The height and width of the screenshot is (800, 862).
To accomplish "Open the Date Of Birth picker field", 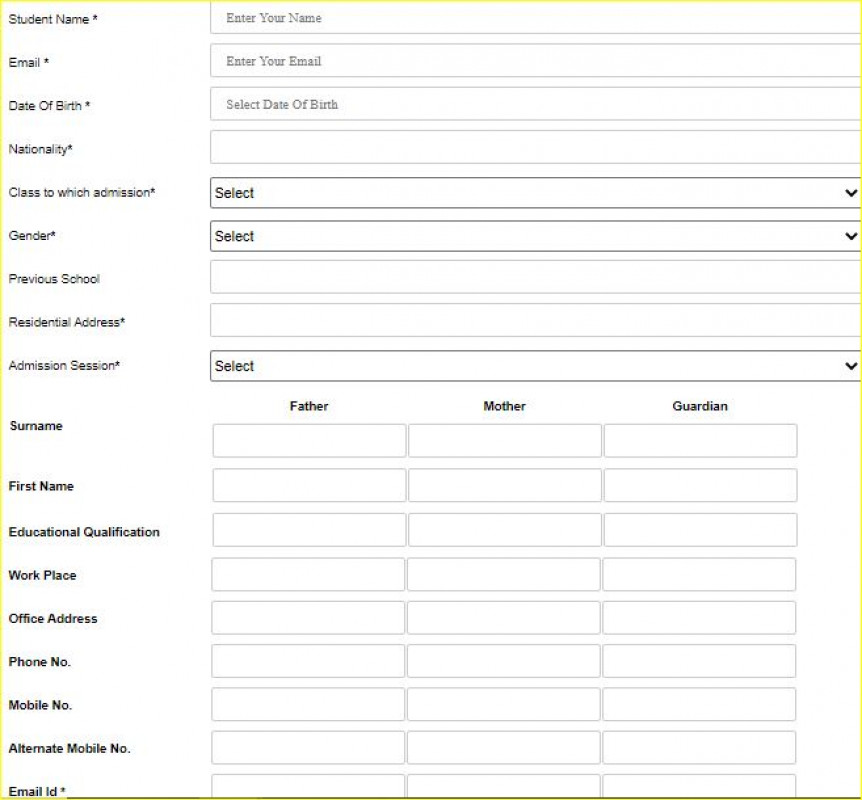I will (535, 104).
